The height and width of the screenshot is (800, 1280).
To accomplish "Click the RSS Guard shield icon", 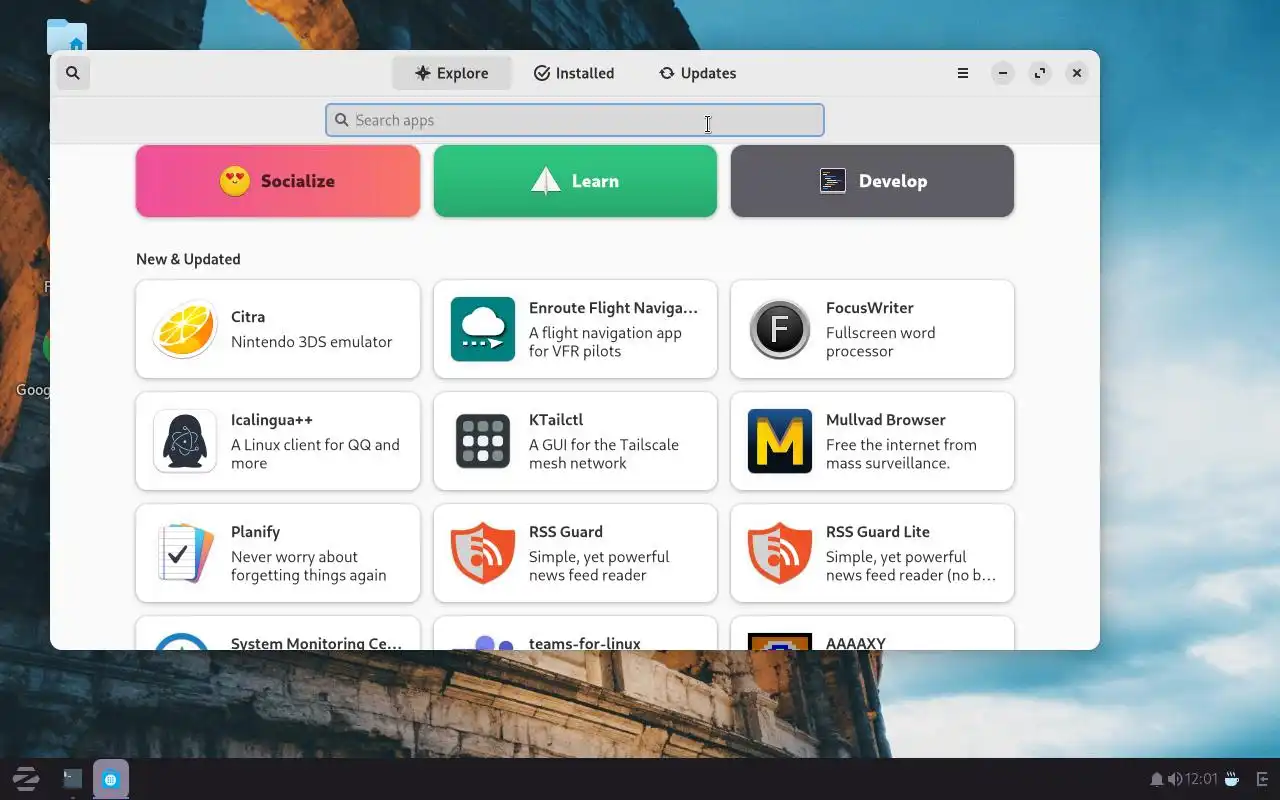I will 483,553.
